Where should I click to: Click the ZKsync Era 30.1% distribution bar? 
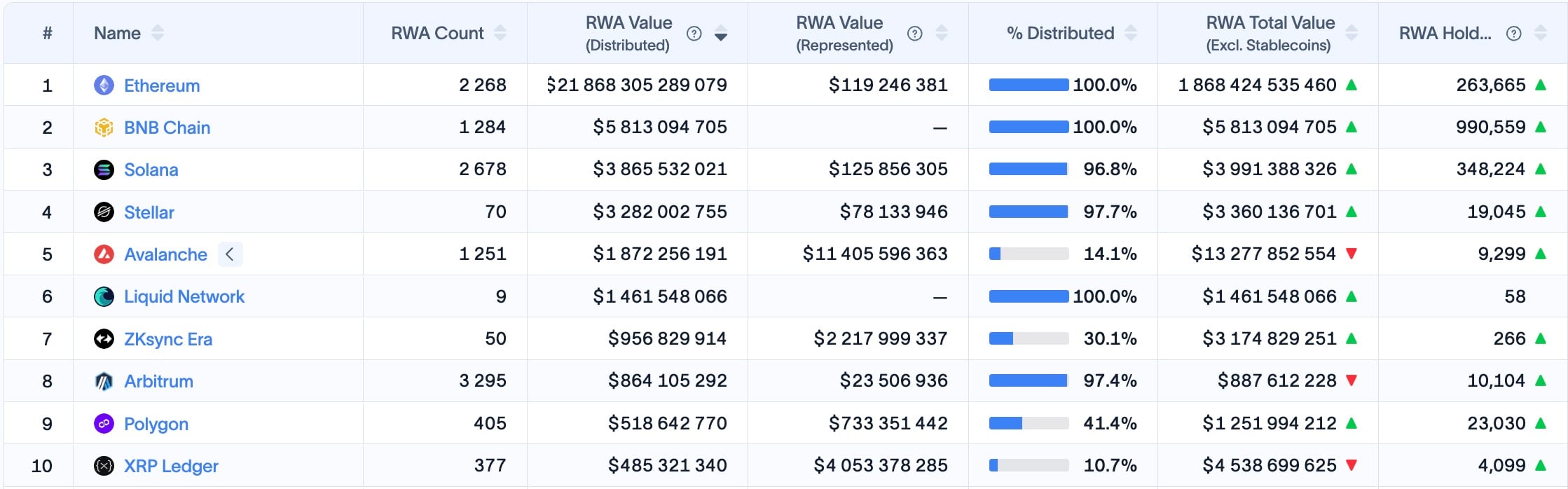click(1029, 338)
